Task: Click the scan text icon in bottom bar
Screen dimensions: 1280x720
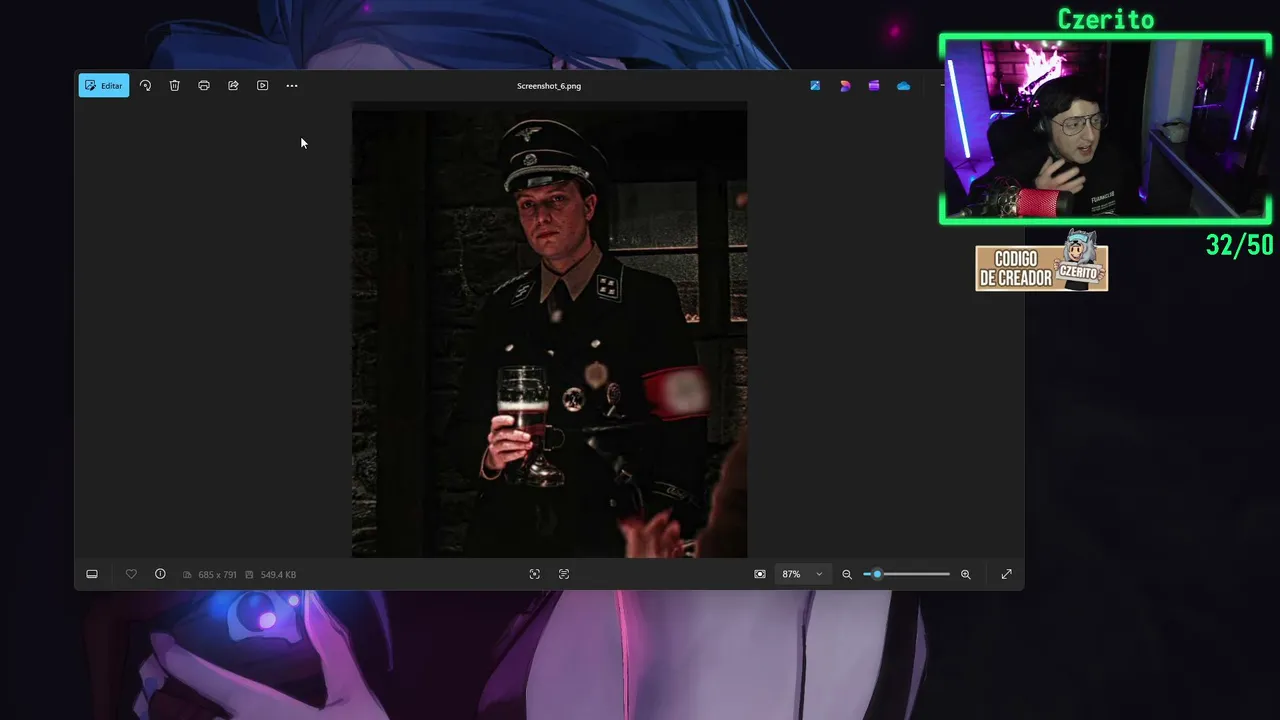Action: pyautogui.click(x=564, y=574)
